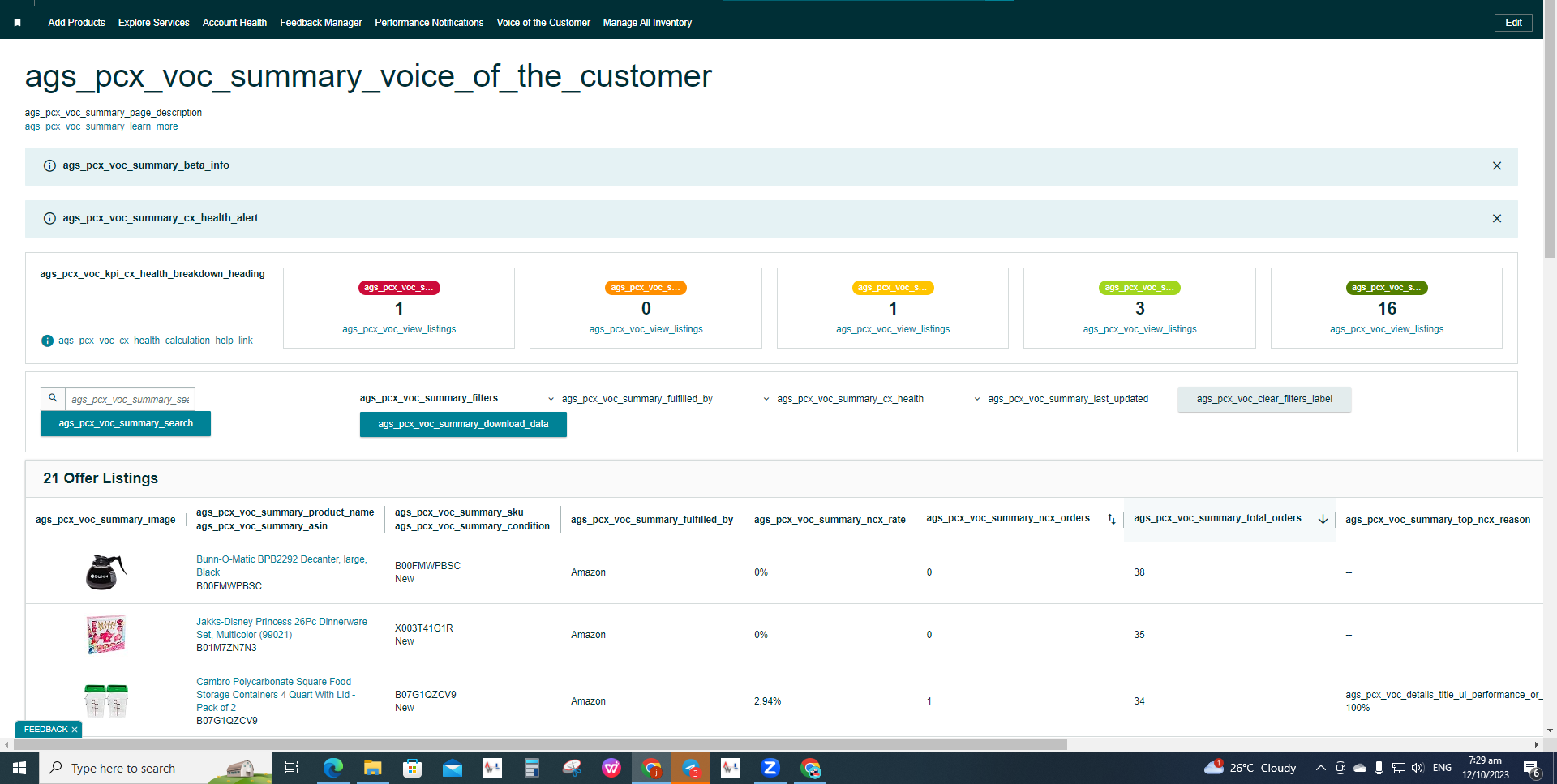The height and width of the screenshot is (784, 1557).
Task: Click info icon in the beta_info banner
Action: click(49, 165)
